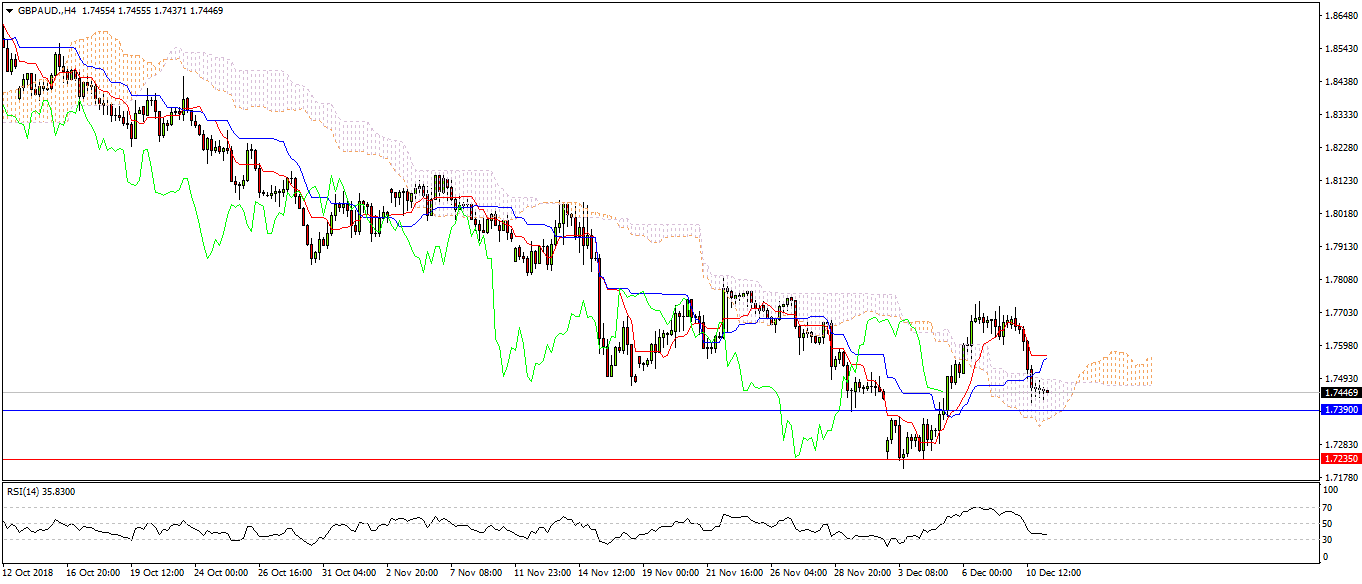Click time axis label 21 Nov 16:00
Image resolution: width=1362 pixels, height=584 pixels.
pyautogui.click(x=733, y=574)
